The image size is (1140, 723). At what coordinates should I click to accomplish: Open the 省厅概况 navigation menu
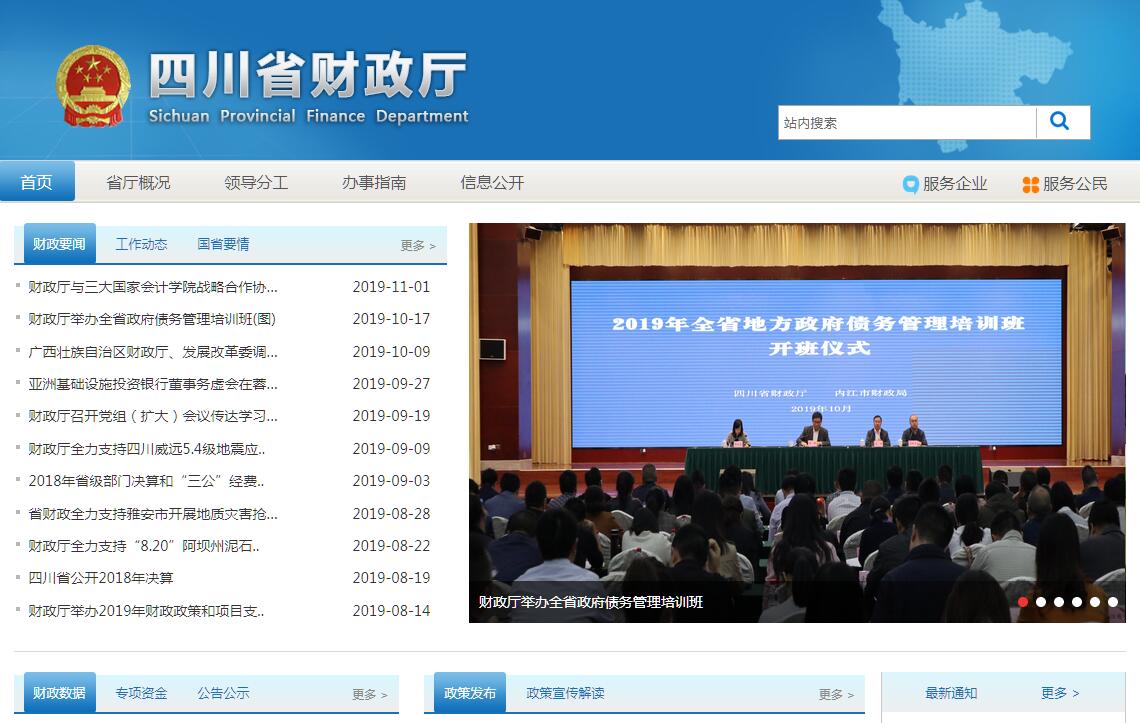point(138,183)
